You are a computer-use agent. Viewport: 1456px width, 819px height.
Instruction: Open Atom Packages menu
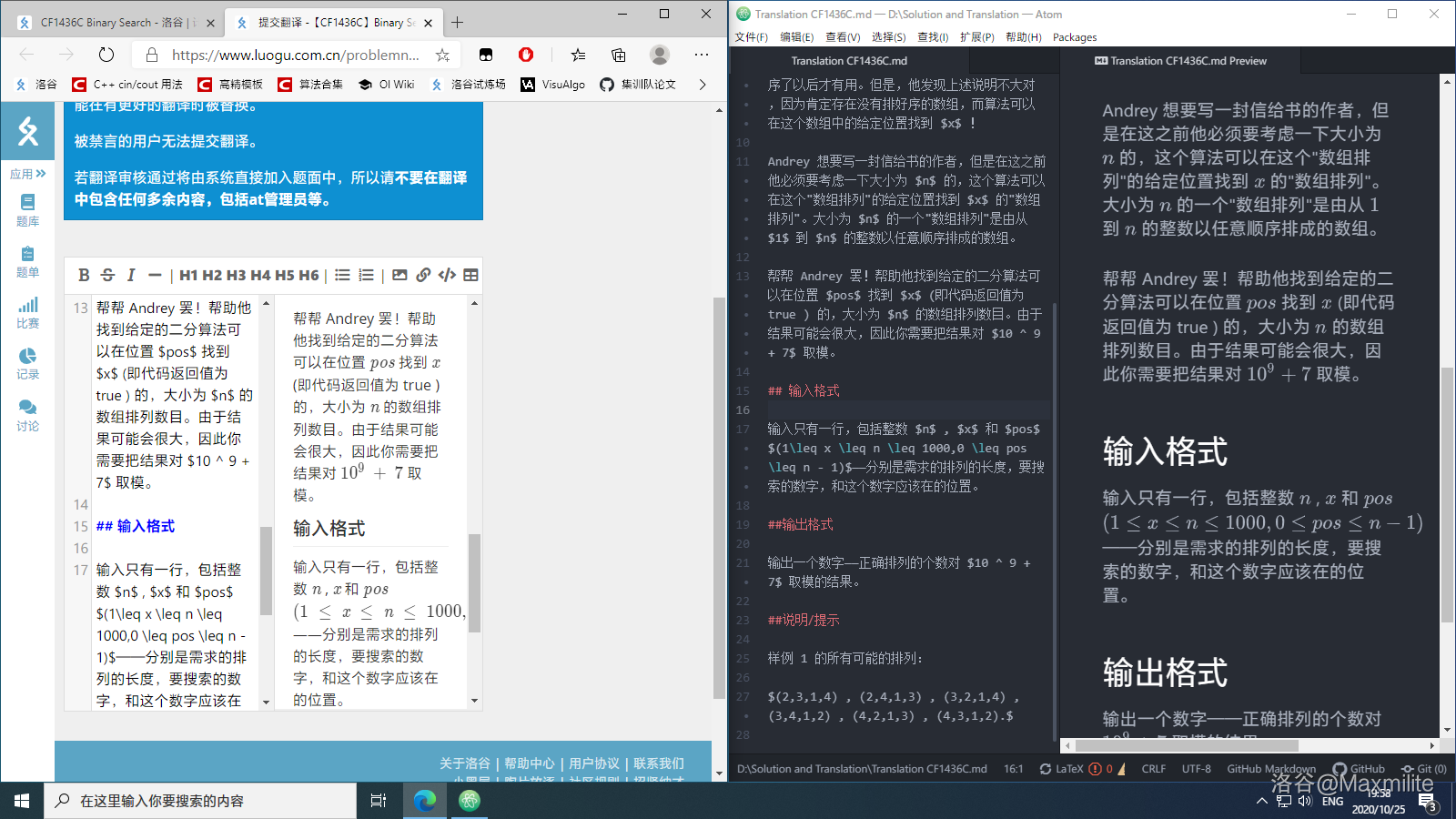[x=1075, y=37]
